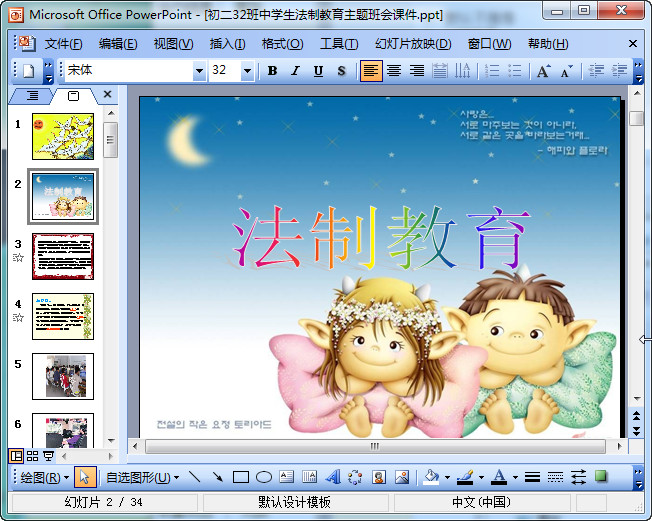Apply Line Color brush
This screenshot has height=521, width=652.
[465, 477]
